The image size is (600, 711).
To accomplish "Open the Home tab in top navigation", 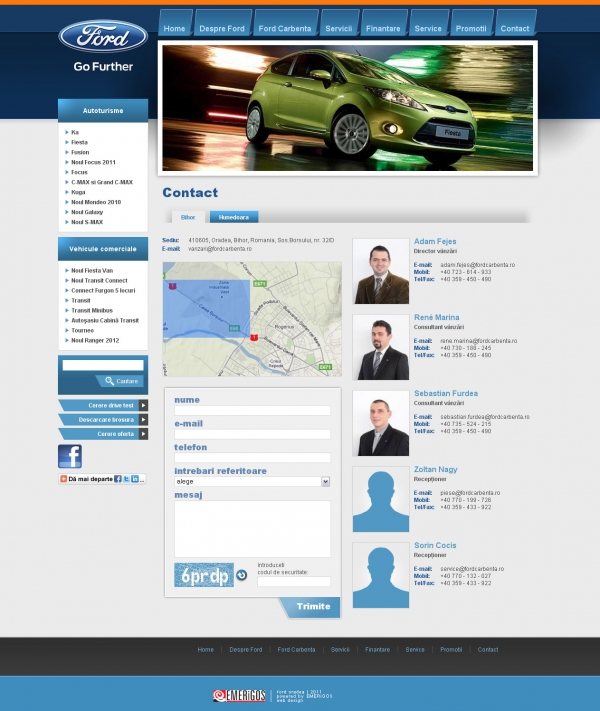I will [x=175, y=28].
